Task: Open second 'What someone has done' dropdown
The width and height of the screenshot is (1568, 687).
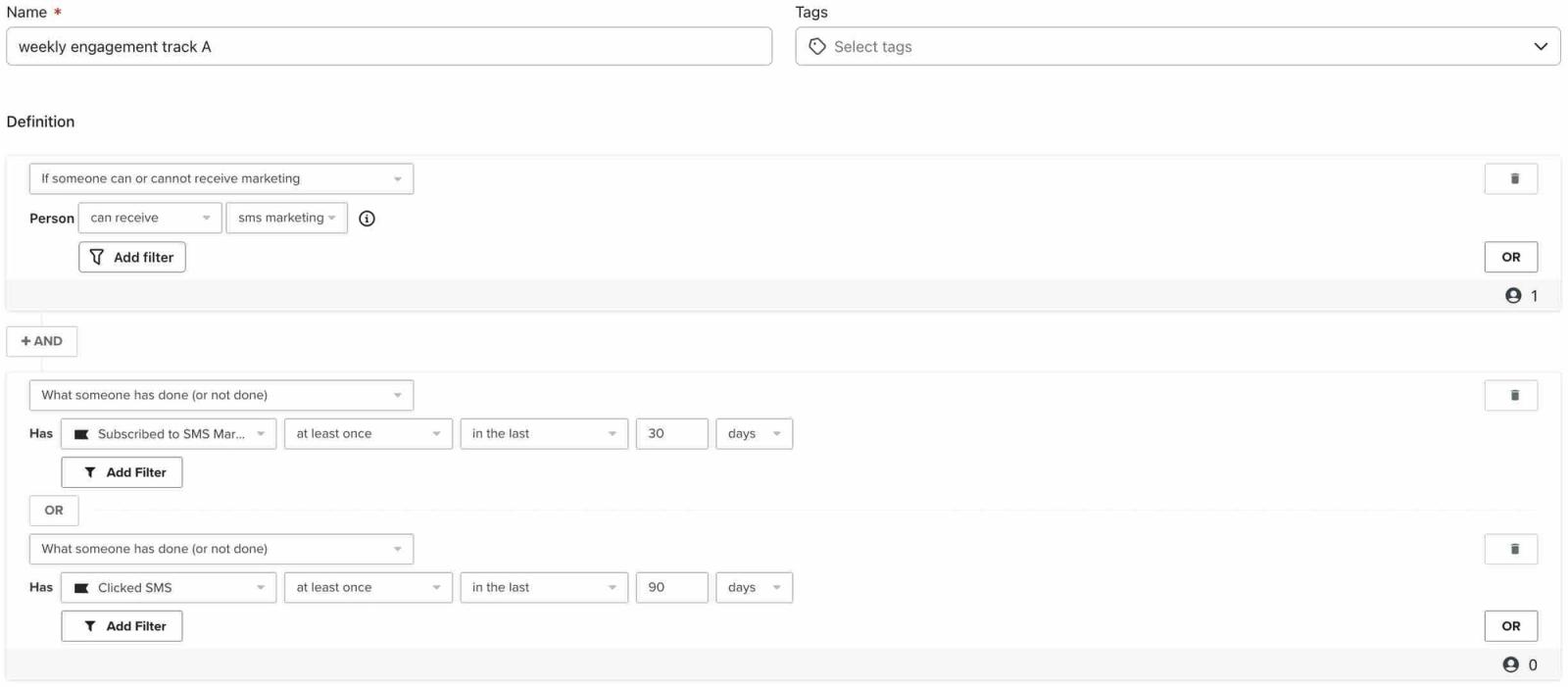Action: tap(221, 549)
